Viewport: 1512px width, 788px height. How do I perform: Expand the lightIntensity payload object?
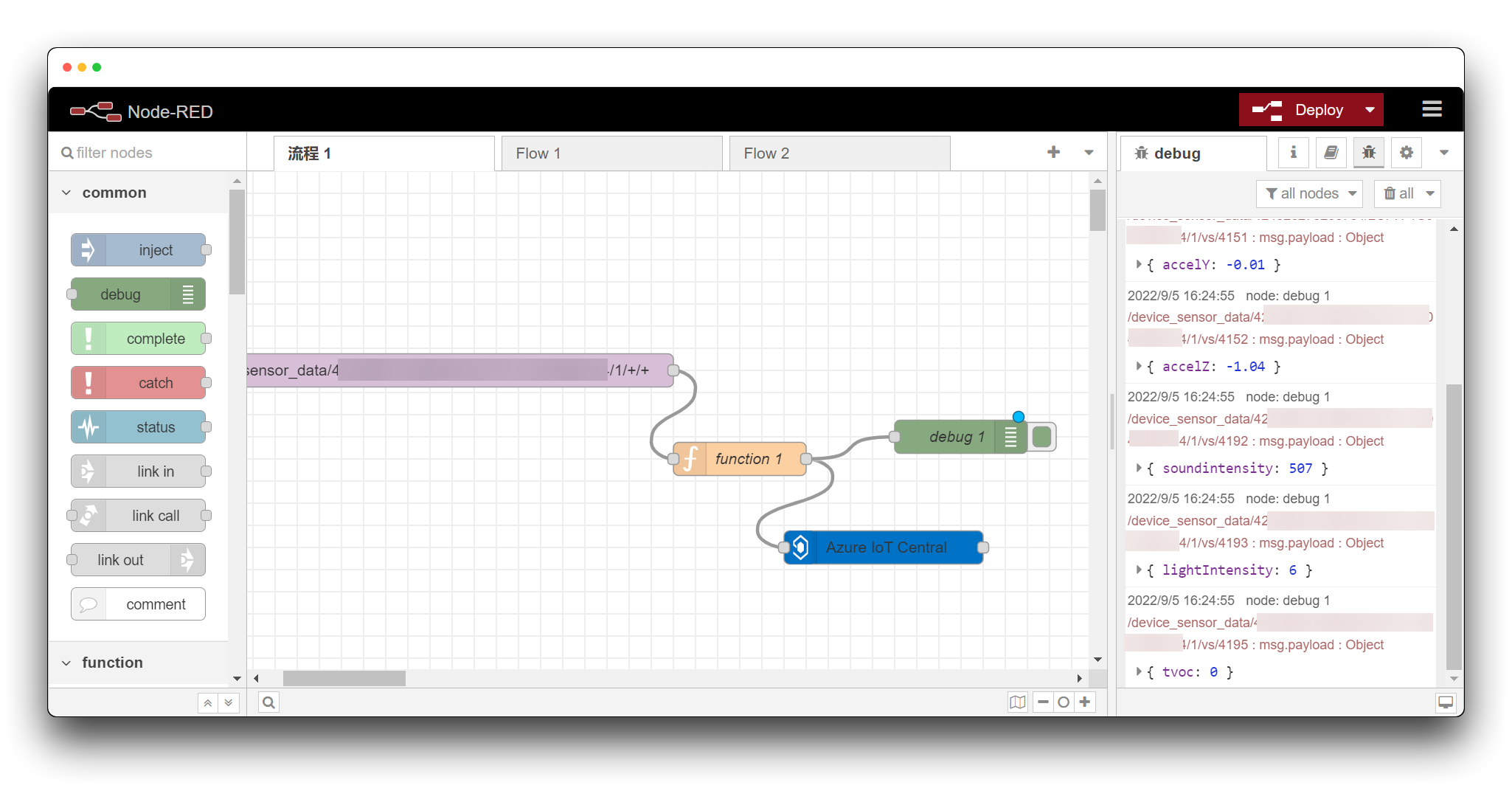pos(1139,570)
